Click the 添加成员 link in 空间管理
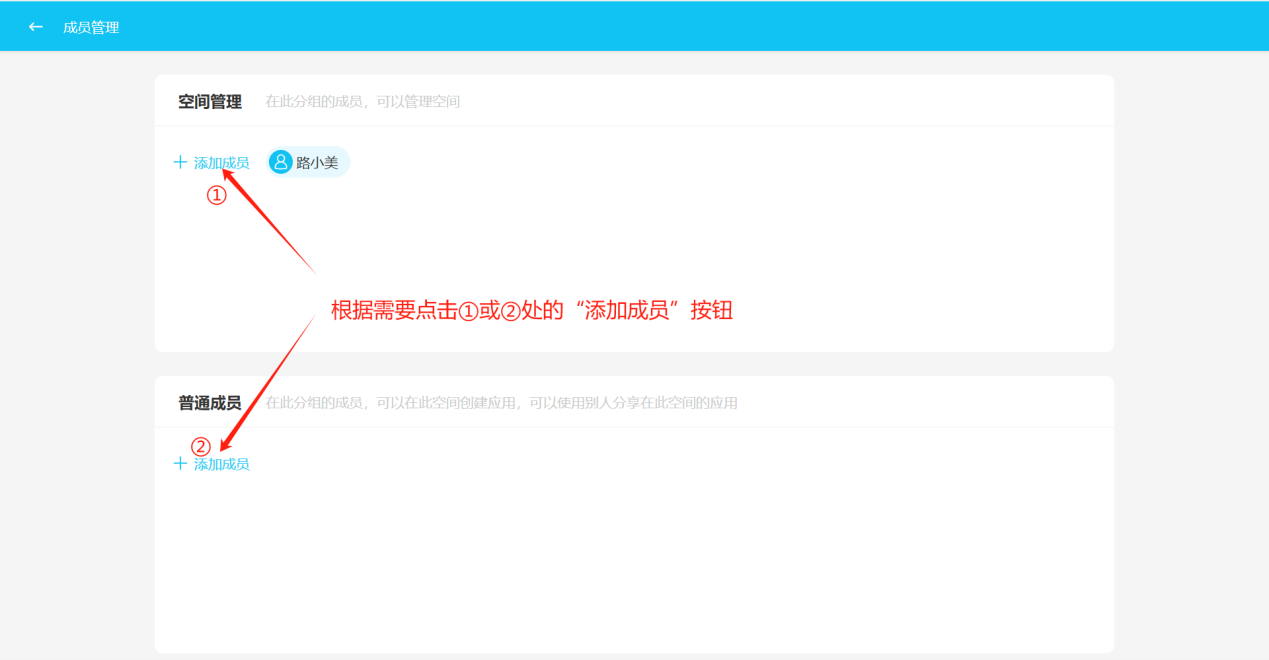 coord(221,163)
